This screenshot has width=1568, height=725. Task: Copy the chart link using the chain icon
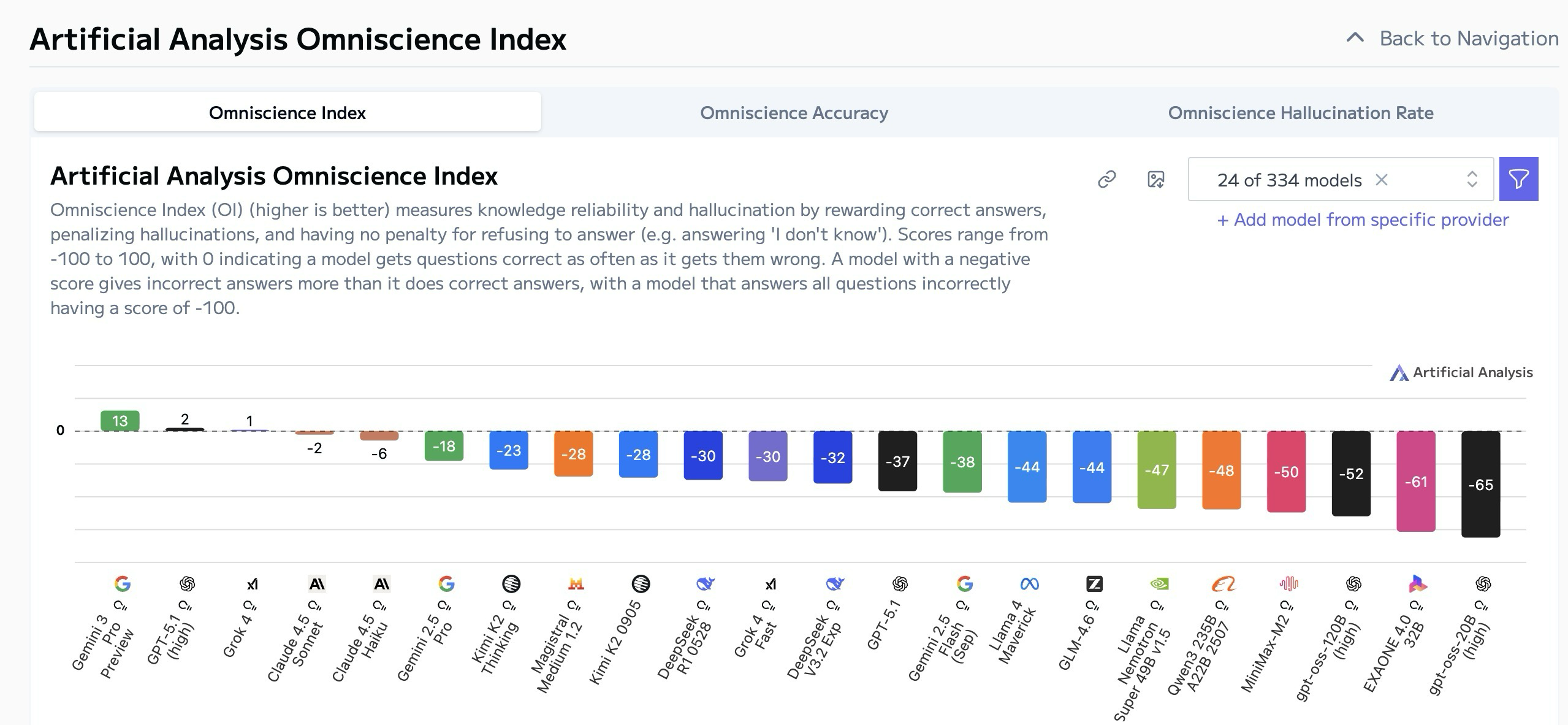(x=1106, y=179)
